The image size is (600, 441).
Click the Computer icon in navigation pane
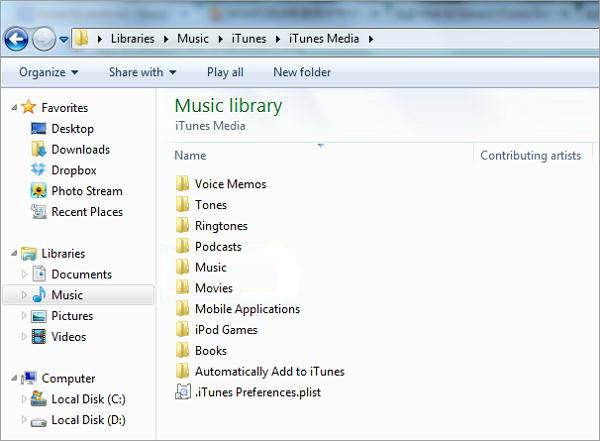pos(29,378)
